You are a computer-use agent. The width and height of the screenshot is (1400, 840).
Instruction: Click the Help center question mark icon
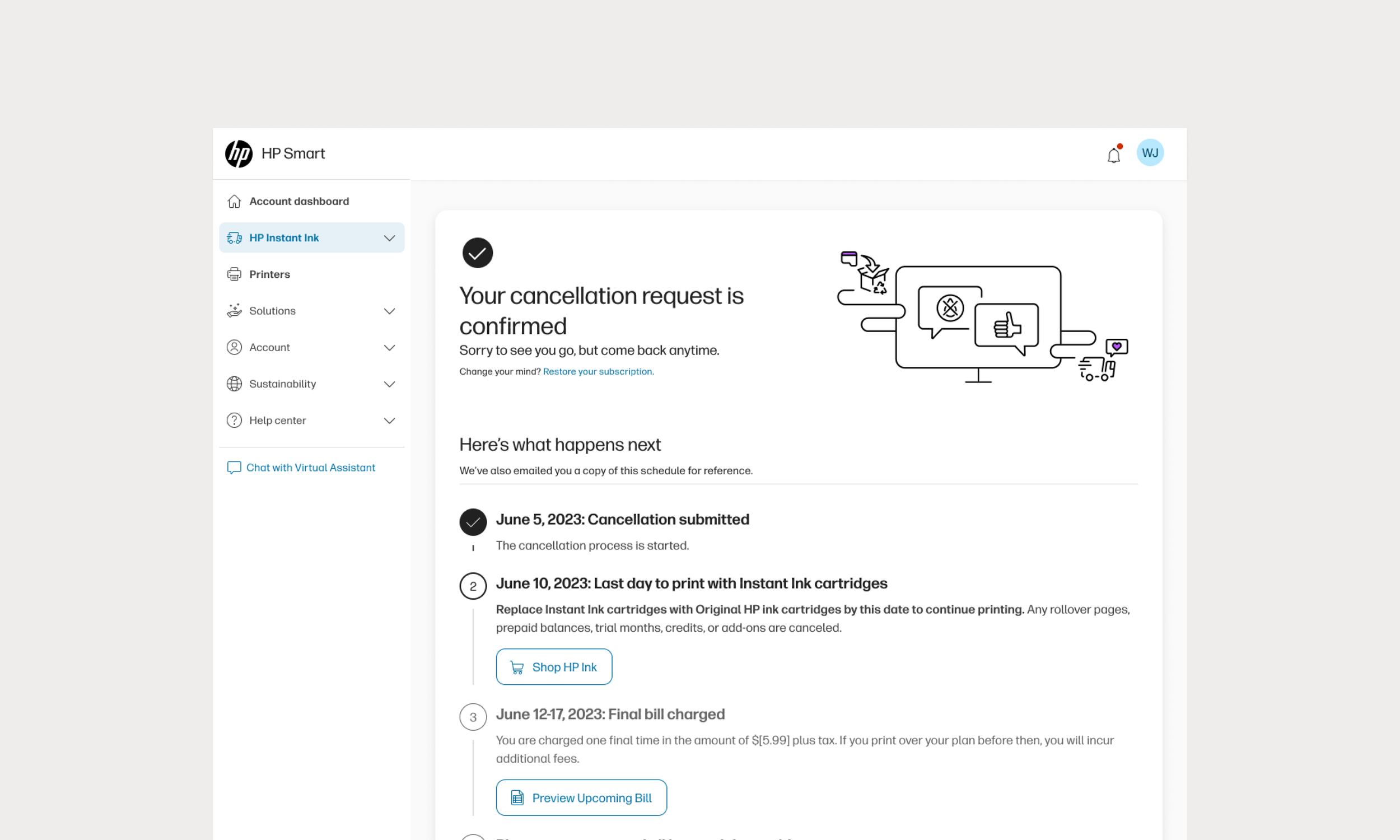pos(234,421)
